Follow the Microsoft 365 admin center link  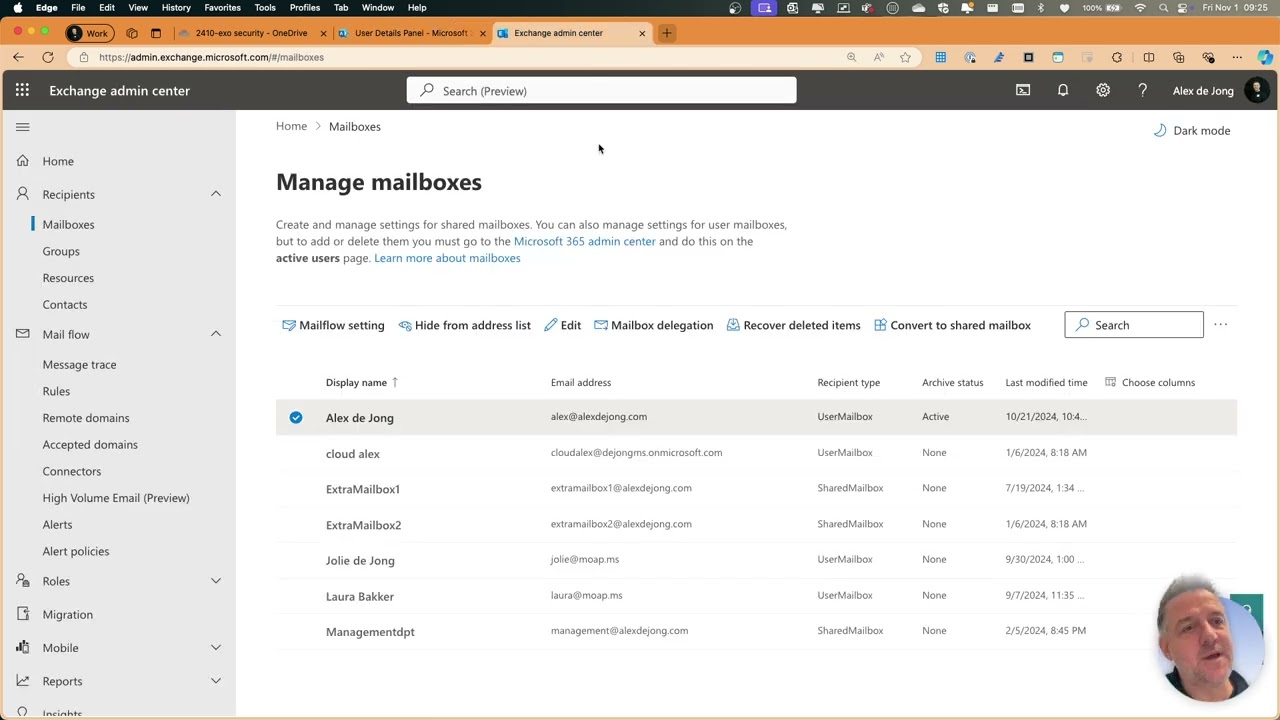coord(584,241)
